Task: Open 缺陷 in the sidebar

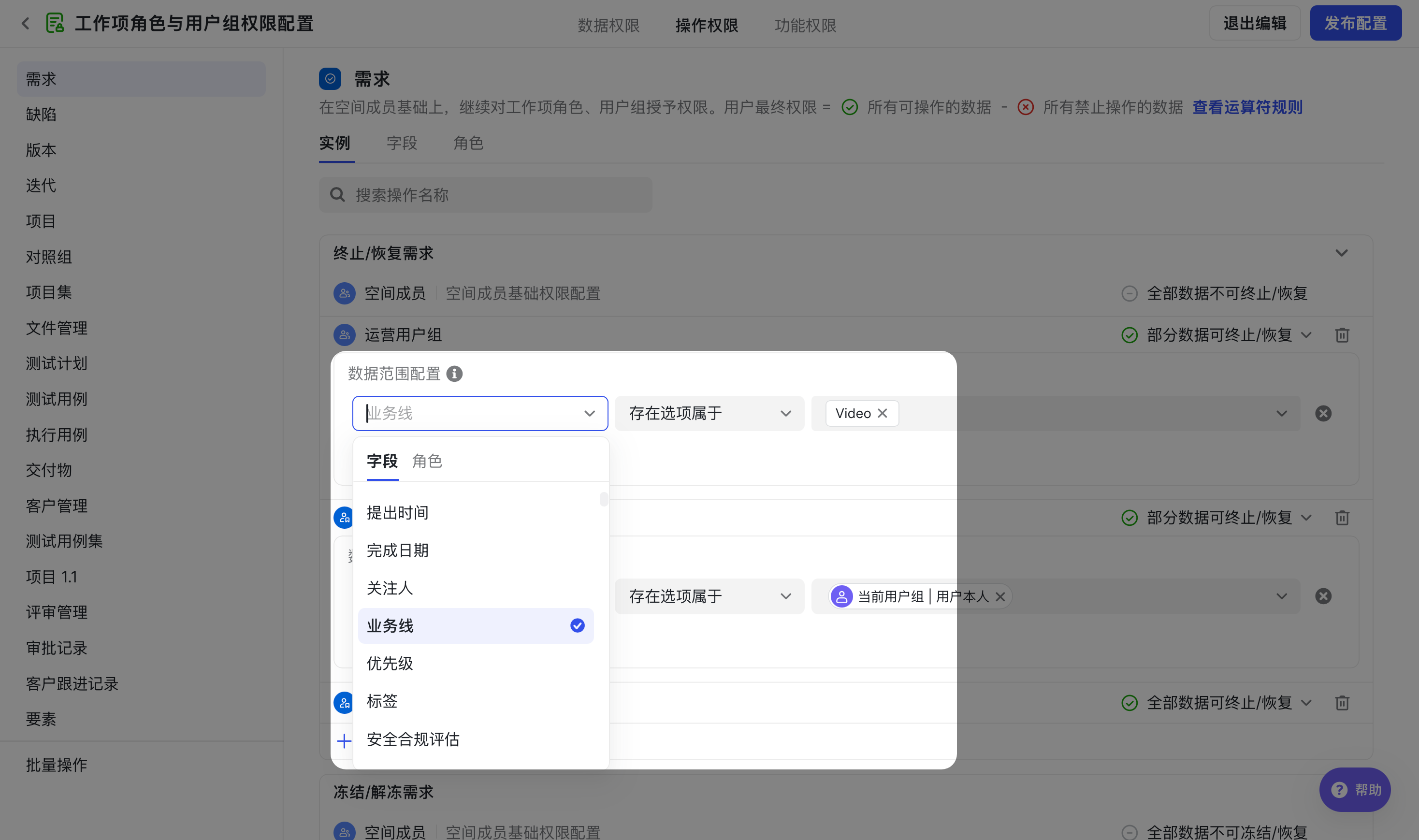Action: click(141, 115)
